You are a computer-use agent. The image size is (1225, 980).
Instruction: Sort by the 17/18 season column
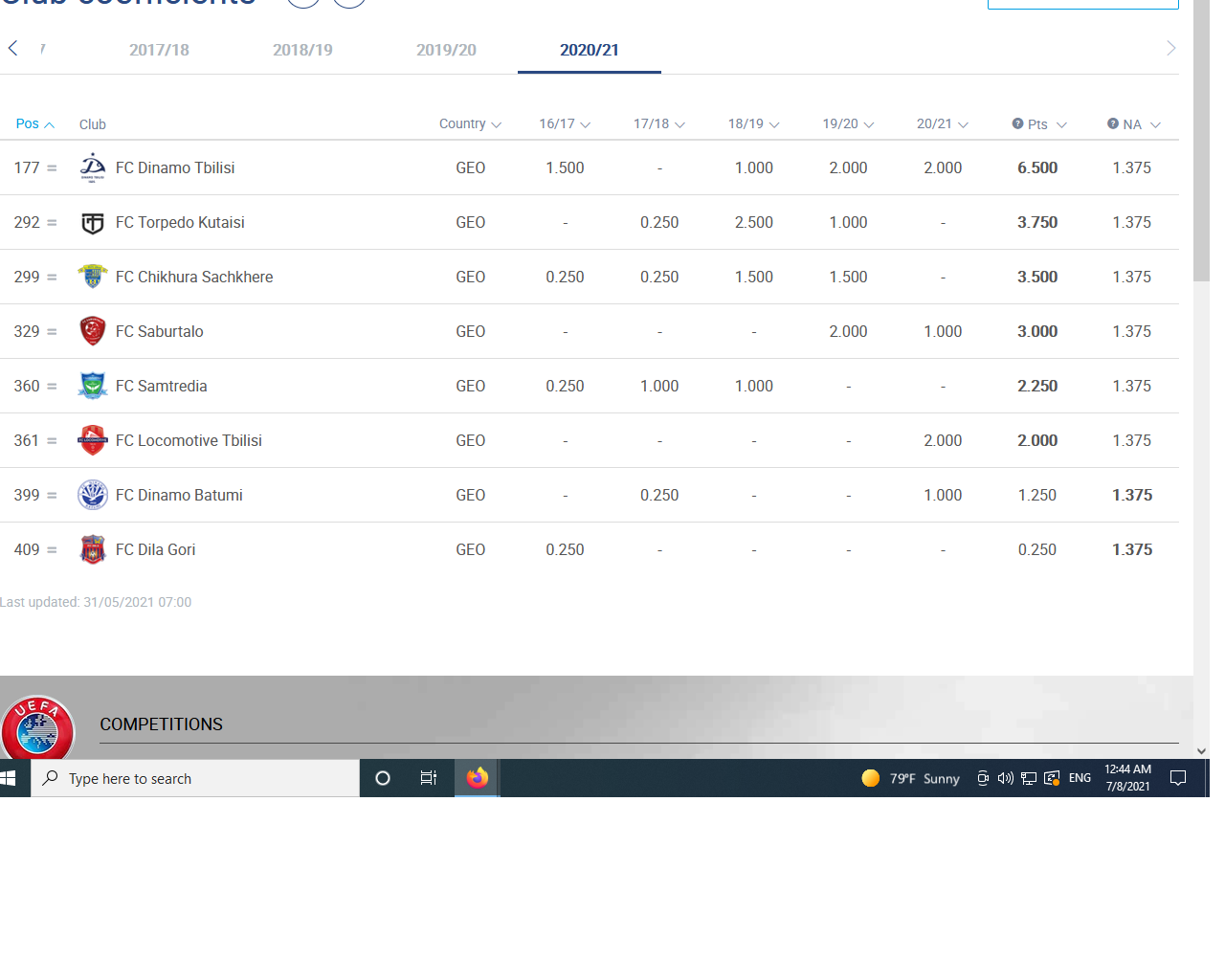pyautogui.click(x=659, y=123)
